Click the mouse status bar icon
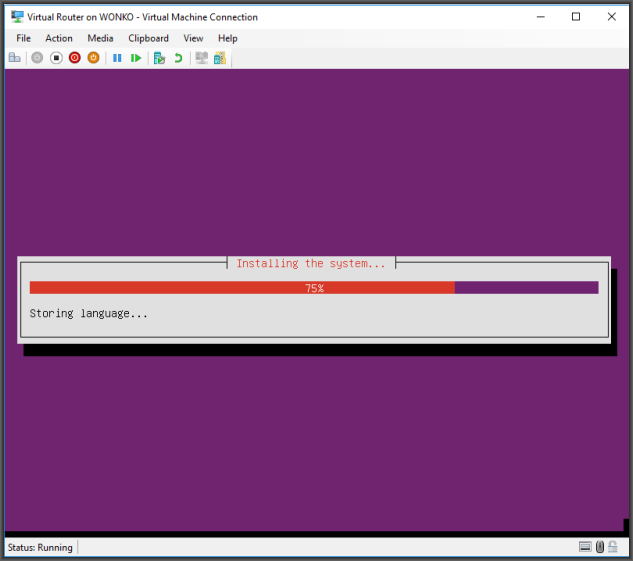Image resolution: width=633 pixels, height=561 pixels. [x=600, y=547]
